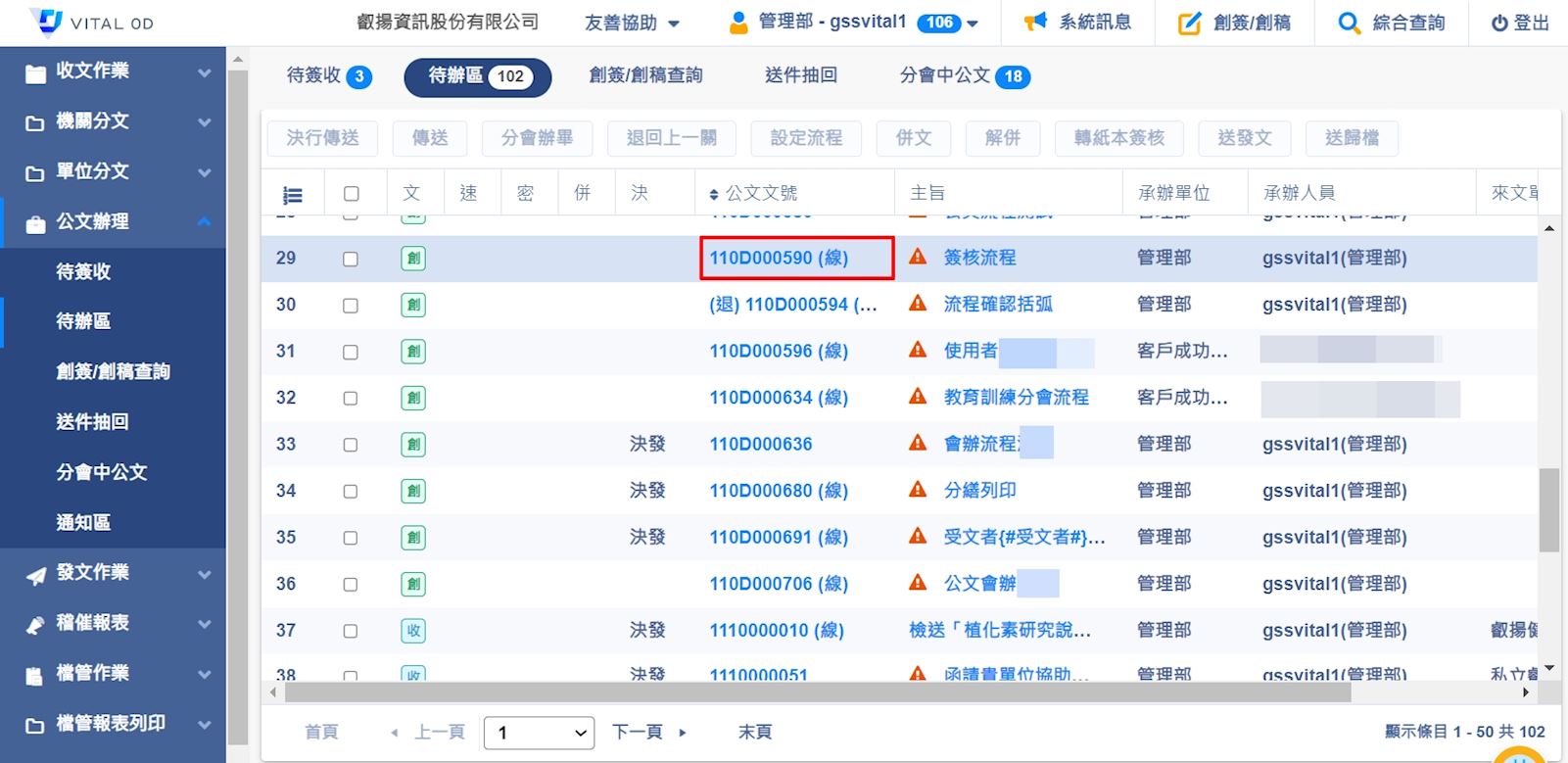Click the sort icon on 公文文號 column
Screen dimensions: 1568x763
714,194
